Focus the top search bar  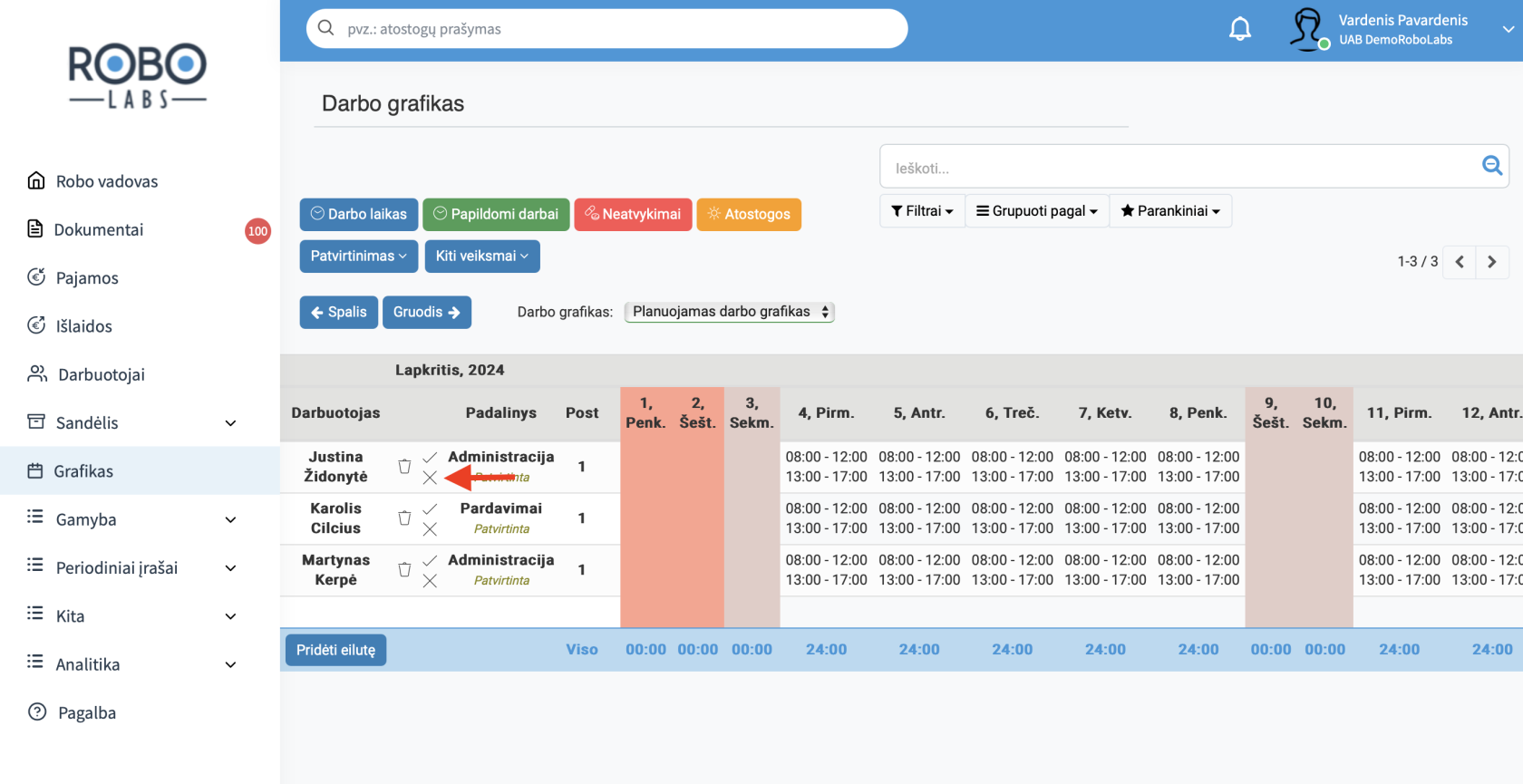click(x=607, y=29)
